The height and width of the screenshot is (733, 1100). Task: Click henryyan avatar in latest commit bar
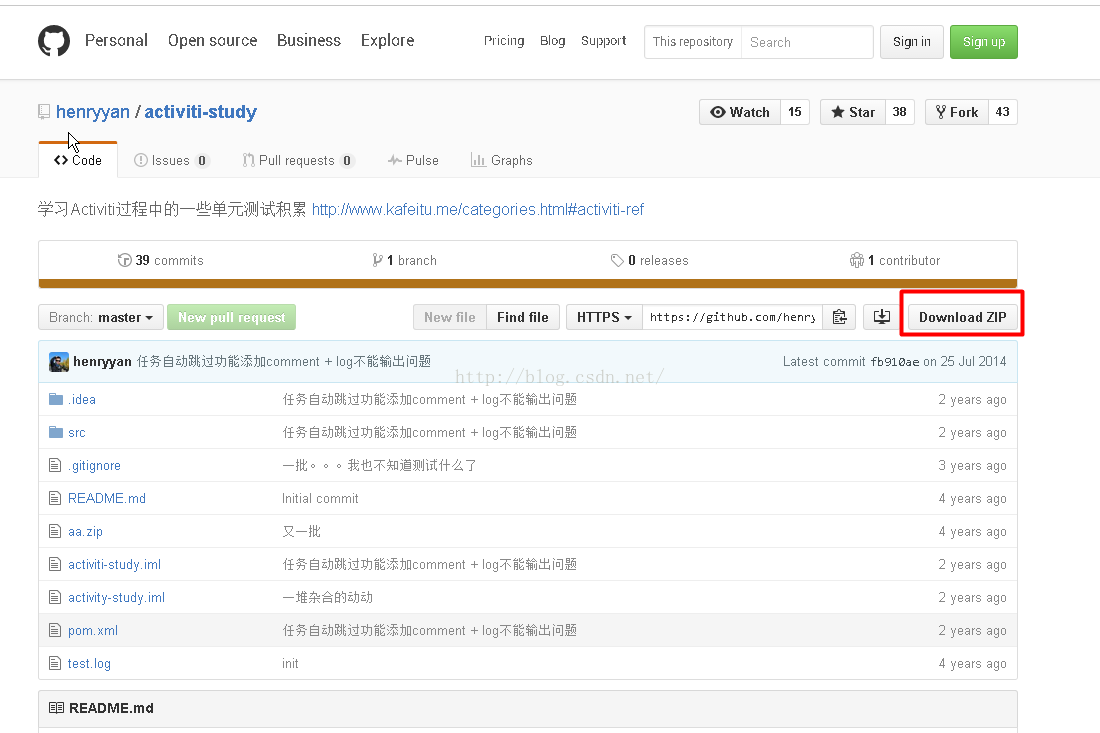(x=59, y=362)
